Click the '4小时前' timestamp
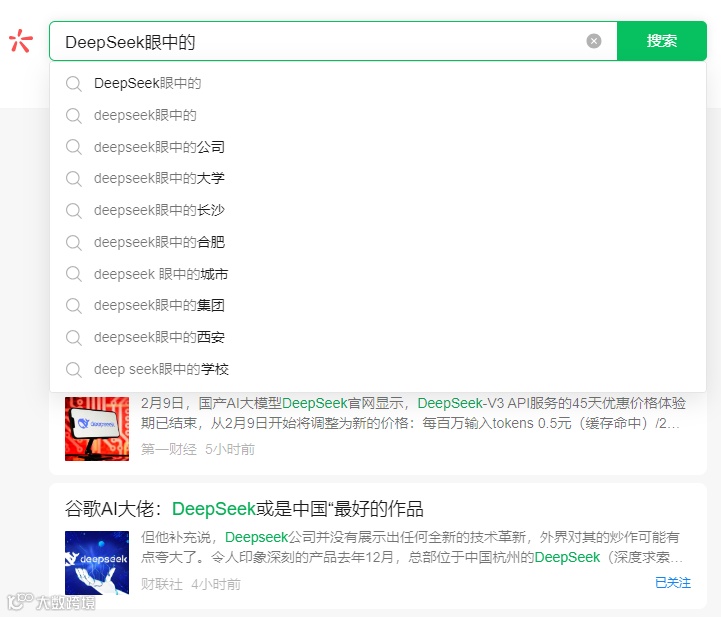 click(216, 584)
